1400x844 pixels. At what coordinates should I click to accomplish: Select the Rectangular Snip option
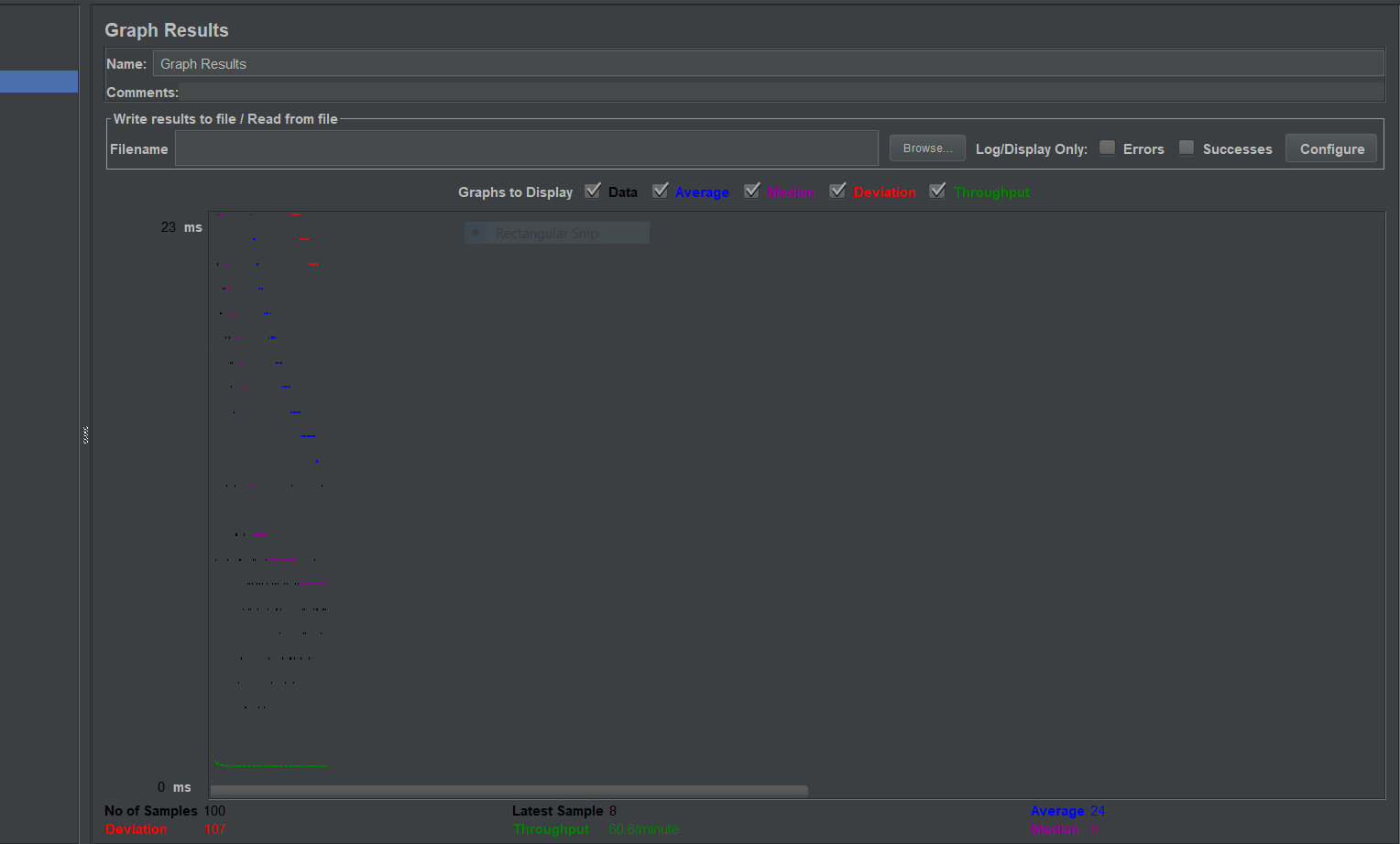pos(556,233)
